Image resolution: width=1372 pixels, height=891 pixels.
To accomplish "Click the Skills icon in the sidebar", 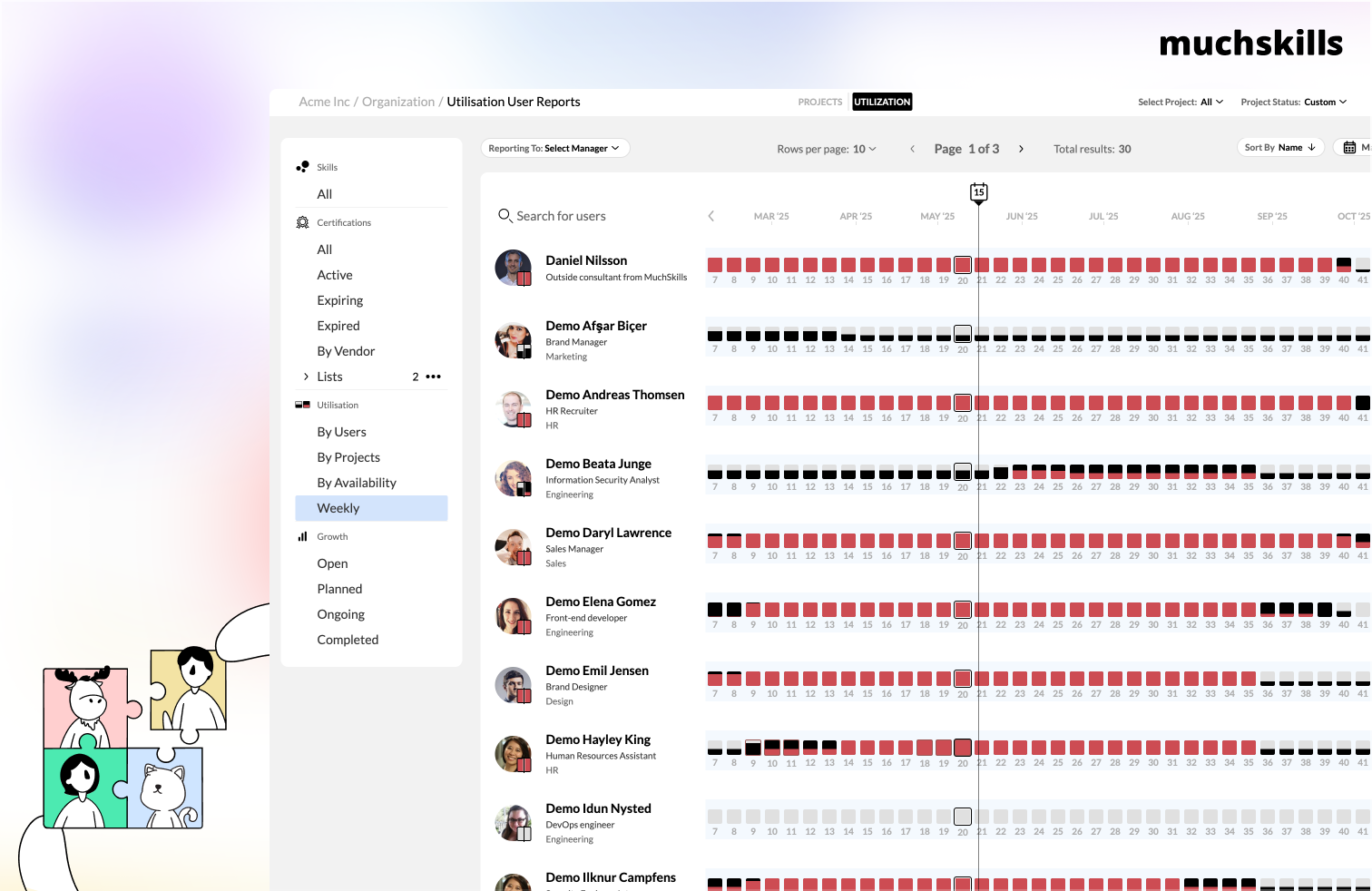I will pyautogui.click(x=302, y=166).
